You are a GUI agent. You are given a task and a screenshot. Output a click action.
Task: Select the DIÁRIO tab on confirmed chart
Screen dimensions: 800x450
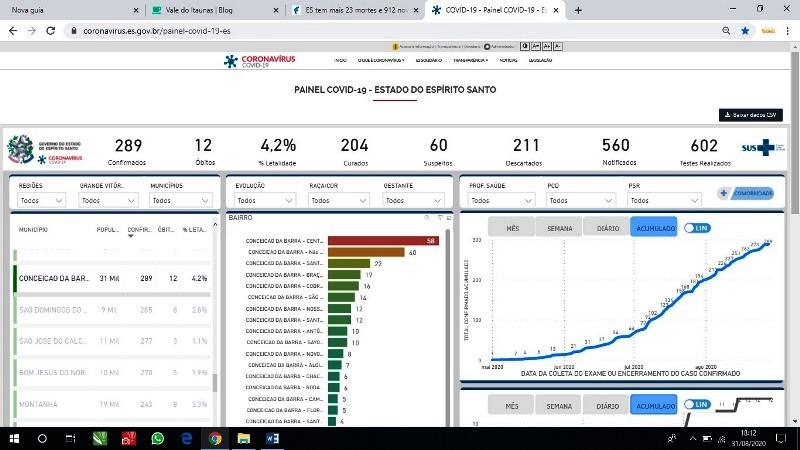608,228
